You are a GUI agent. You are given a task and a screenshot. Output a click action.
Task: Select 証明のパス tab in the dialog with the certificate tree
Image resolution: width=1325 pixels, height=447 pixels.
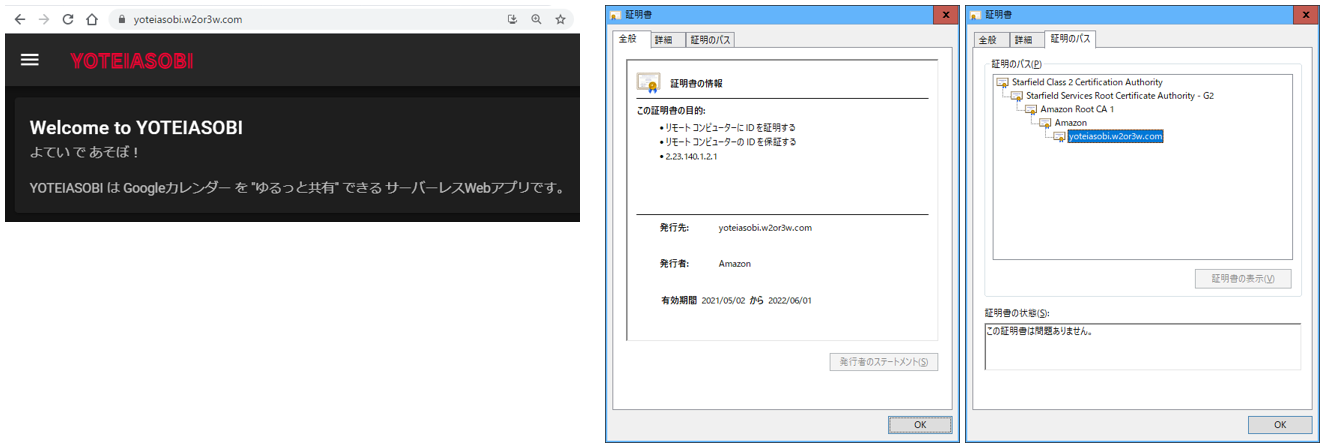tap(1071, 39)
